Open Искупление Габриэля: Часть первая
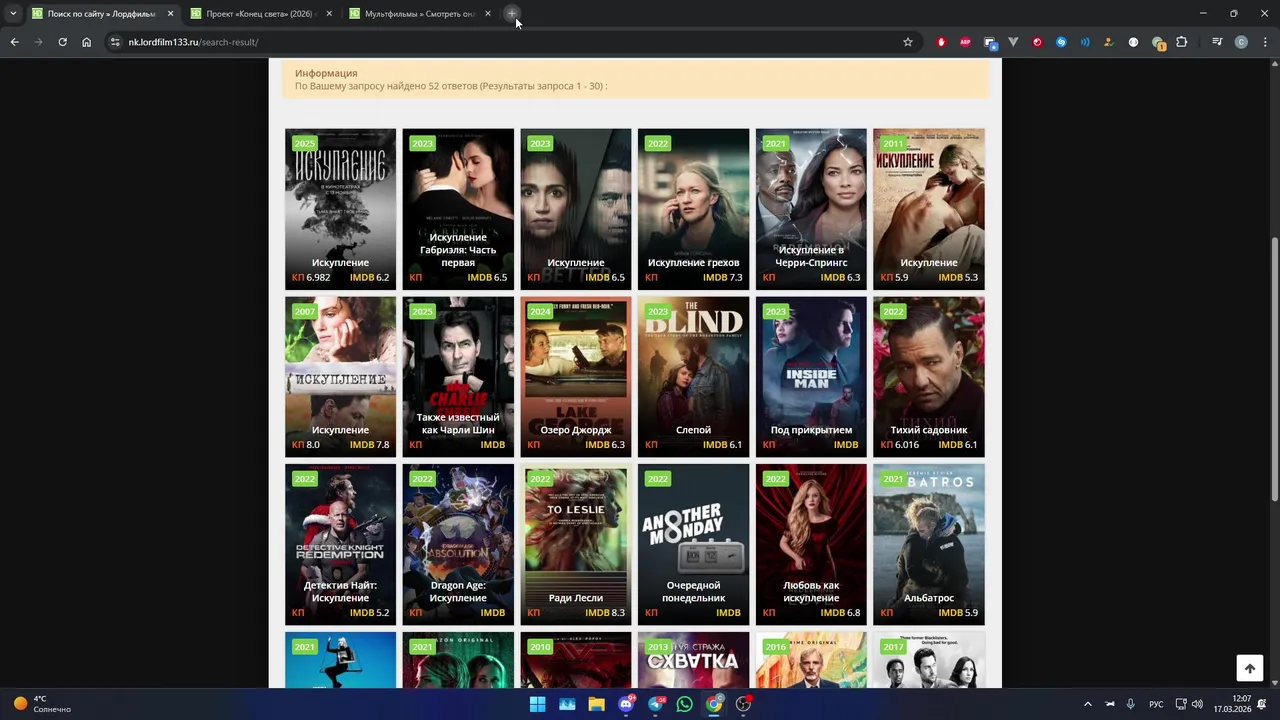The height and width of the screenshot is (720, 1280). 458,209
